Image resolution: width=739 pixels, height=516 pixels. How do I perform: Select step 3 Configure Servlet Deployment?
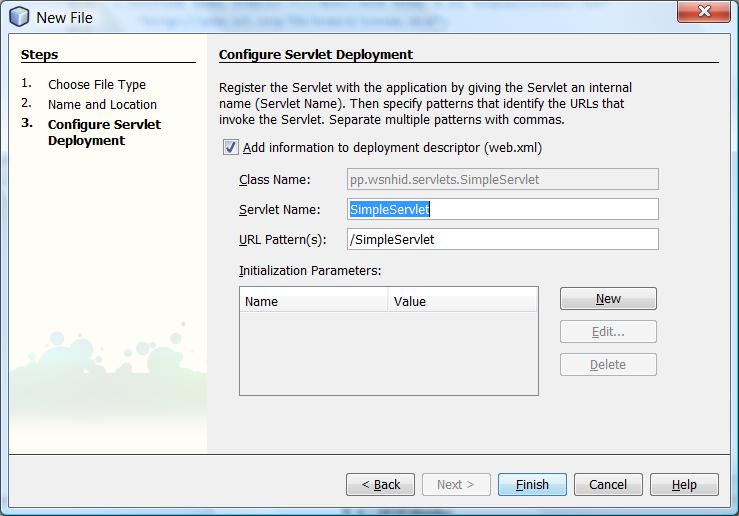(x=104, y=132)
